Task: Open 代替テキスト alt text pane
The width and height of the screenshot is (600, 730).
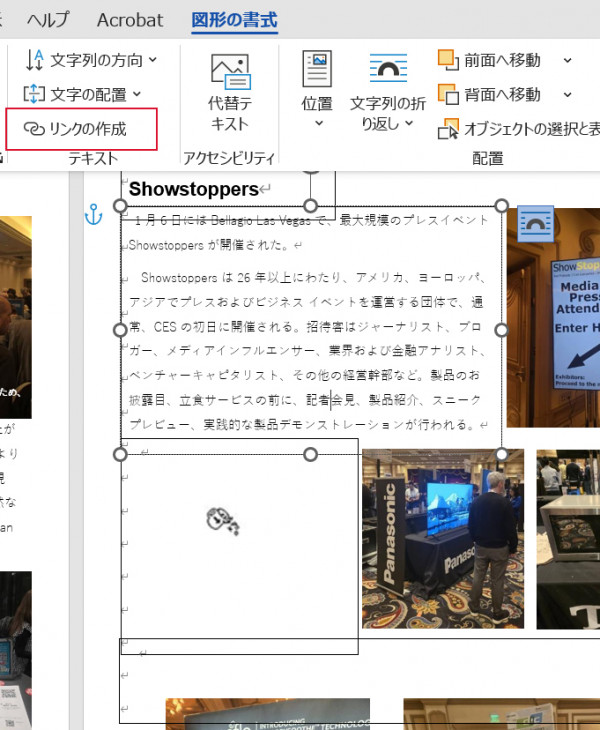Action: [x=229, y=93]
